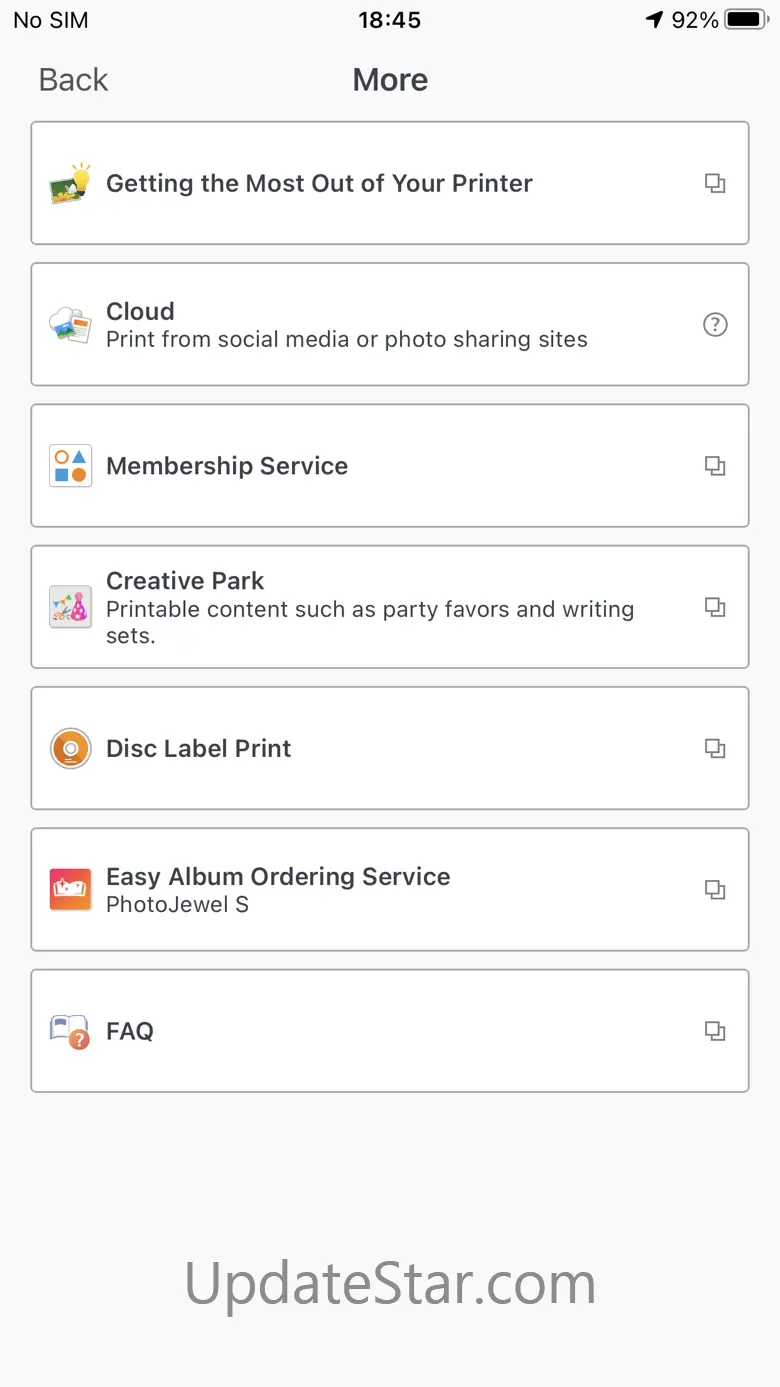Screen dimensions: 780x1387
Task: Click the Membership Service shapes icon
Action: point(71,466)
